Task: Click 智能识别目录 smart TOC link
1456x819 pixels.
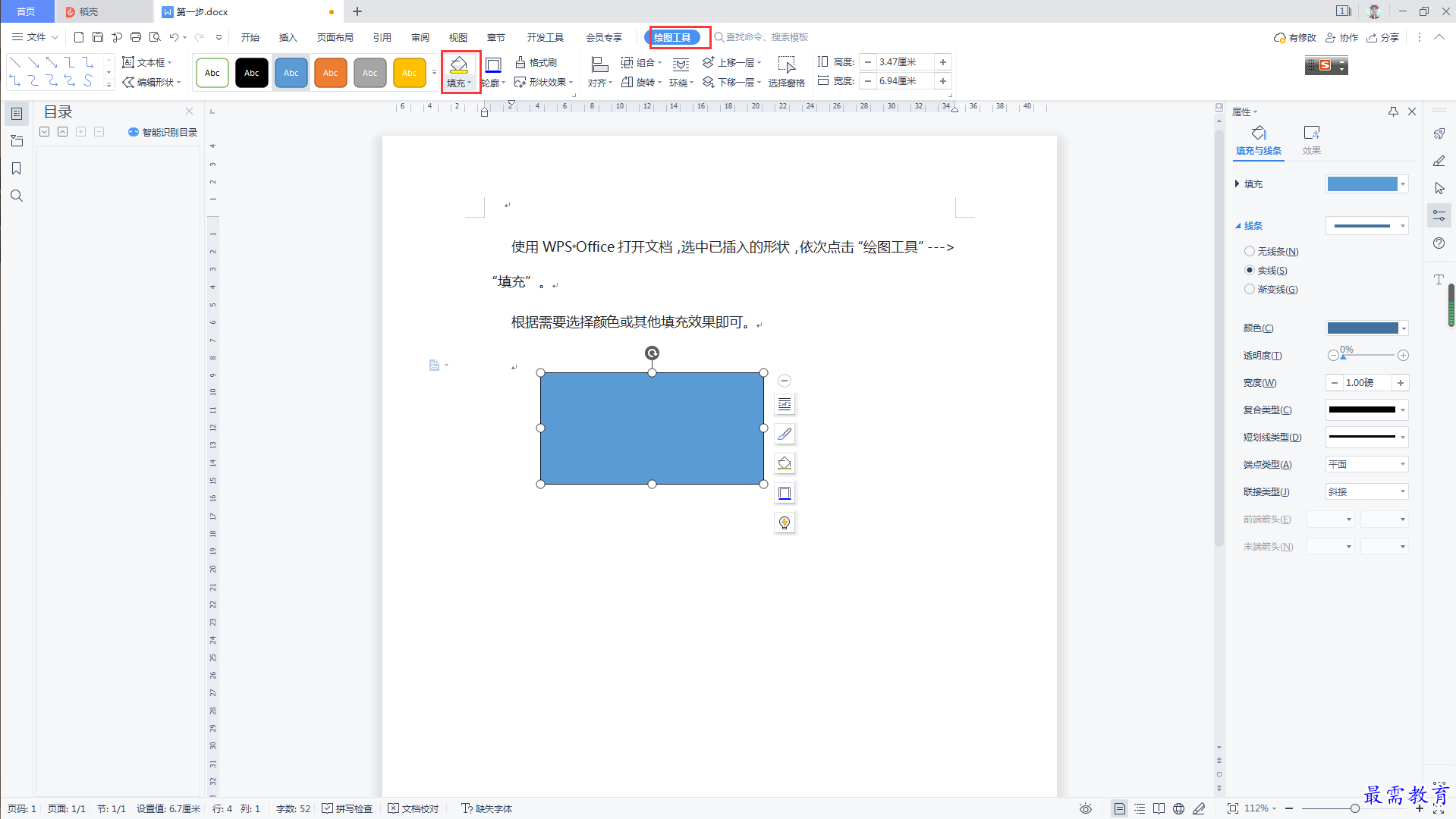Action: coord(162,132)
